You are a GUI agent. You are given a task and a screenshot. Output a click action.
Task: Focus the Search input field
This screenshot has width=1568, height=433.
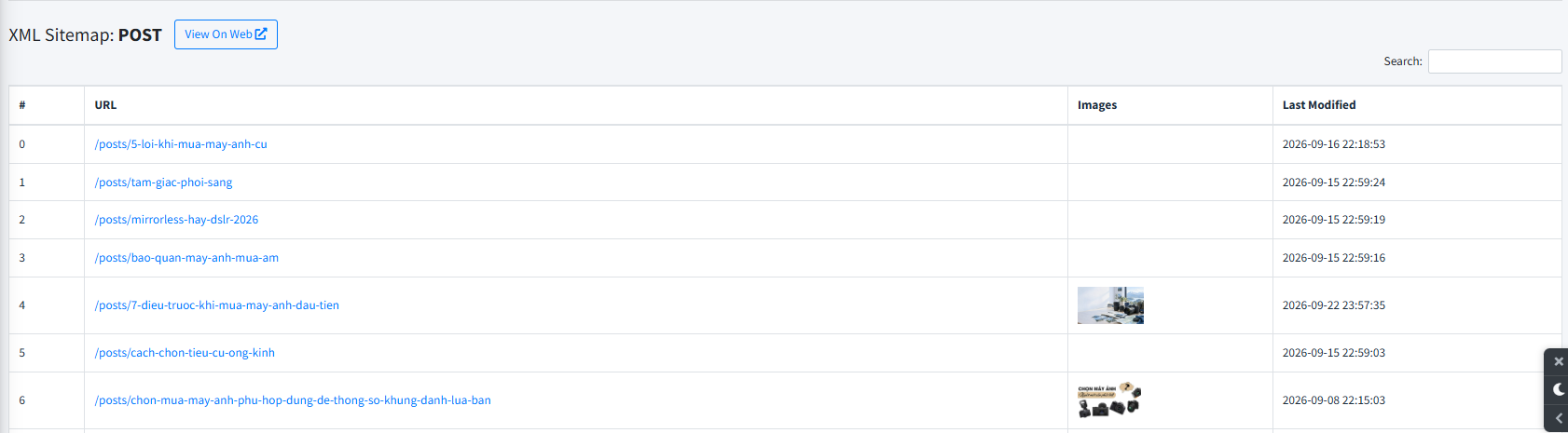pyautogui.click(x=1494, y=61)
